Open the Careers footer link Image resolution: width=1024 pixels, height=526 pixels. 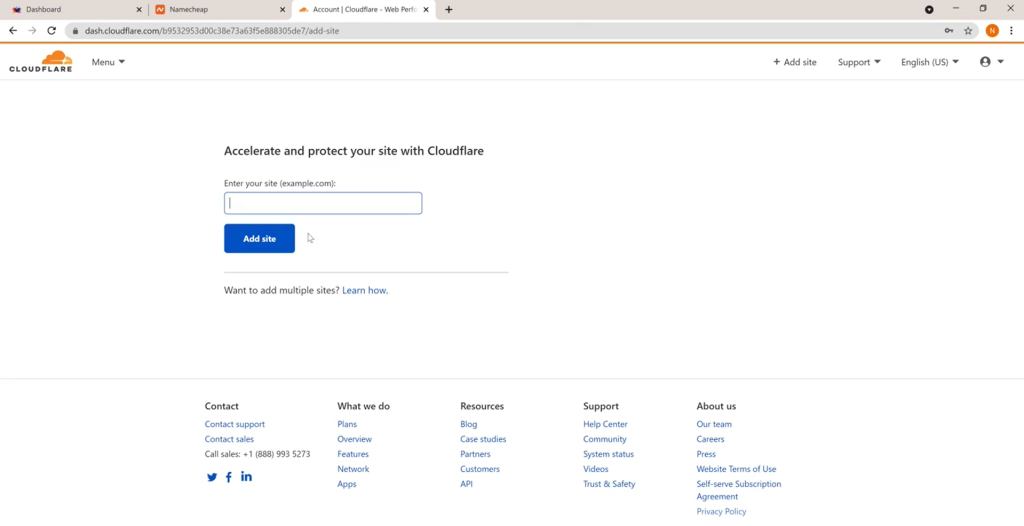pos(710,439)
